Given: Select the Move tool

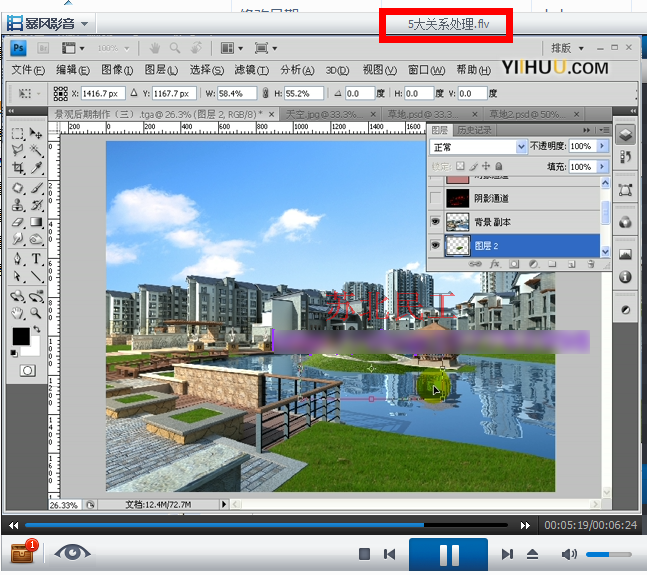Looking at the screenshot, I should [x=36, y=133].
